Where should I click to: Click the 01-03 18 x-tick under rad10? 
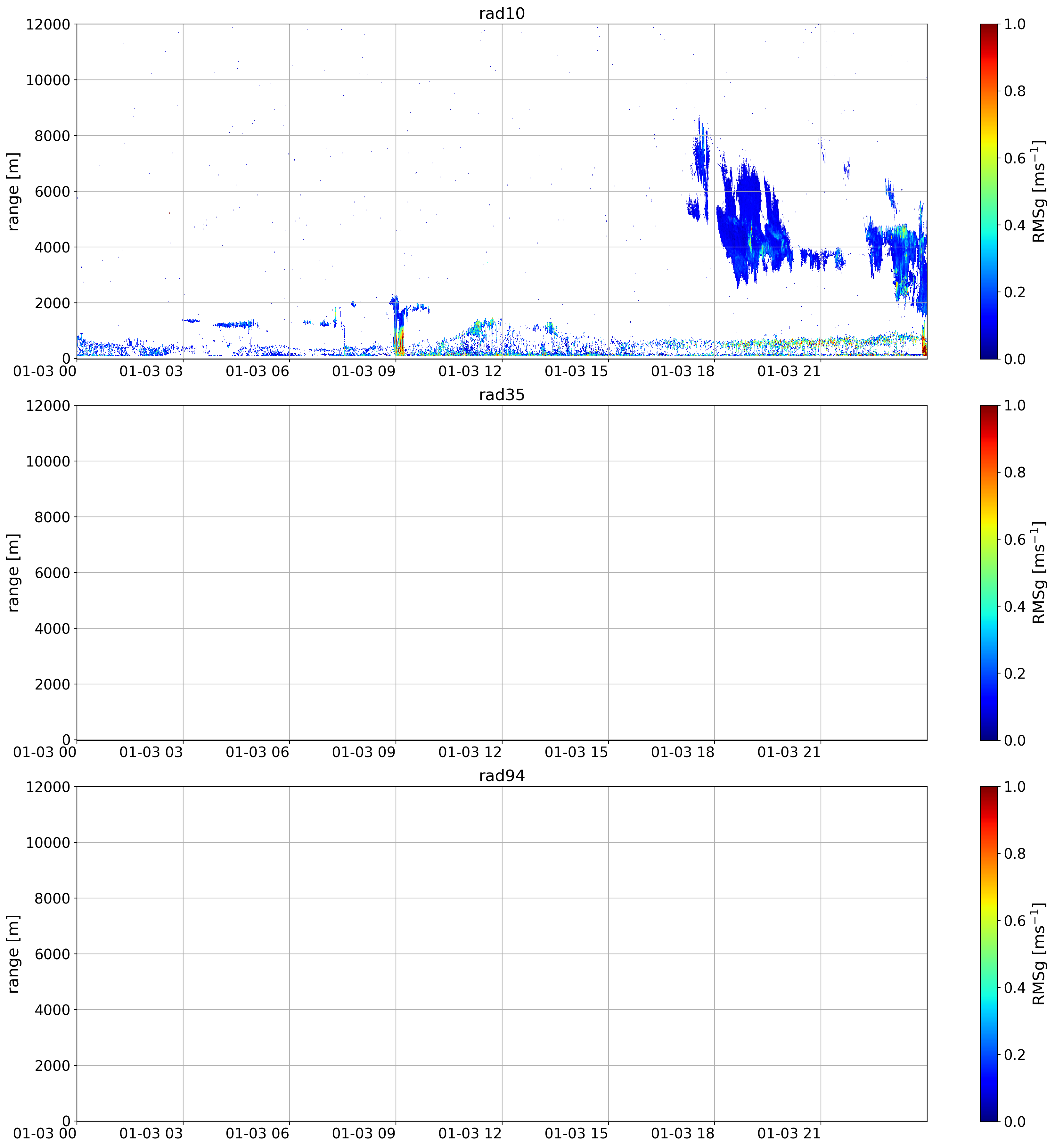pos(683,371)
